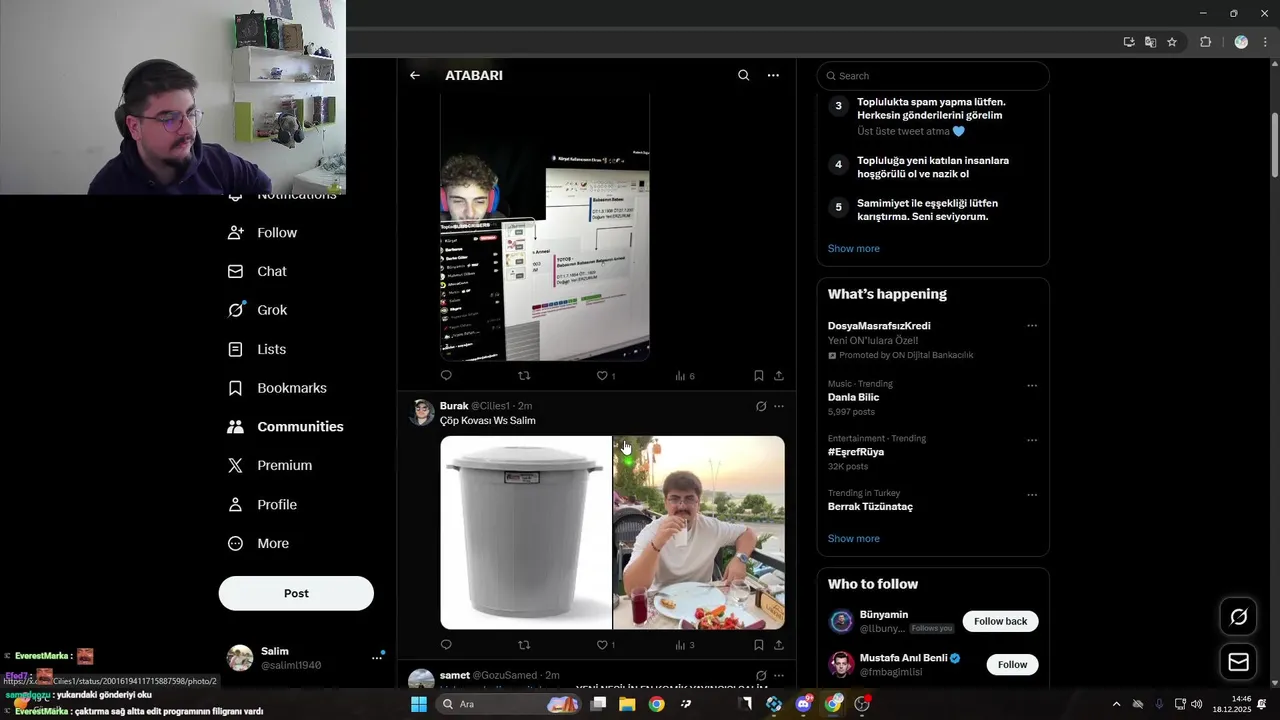Show more under What's happening
The image size is (1280, 720).
click(854, 538)
